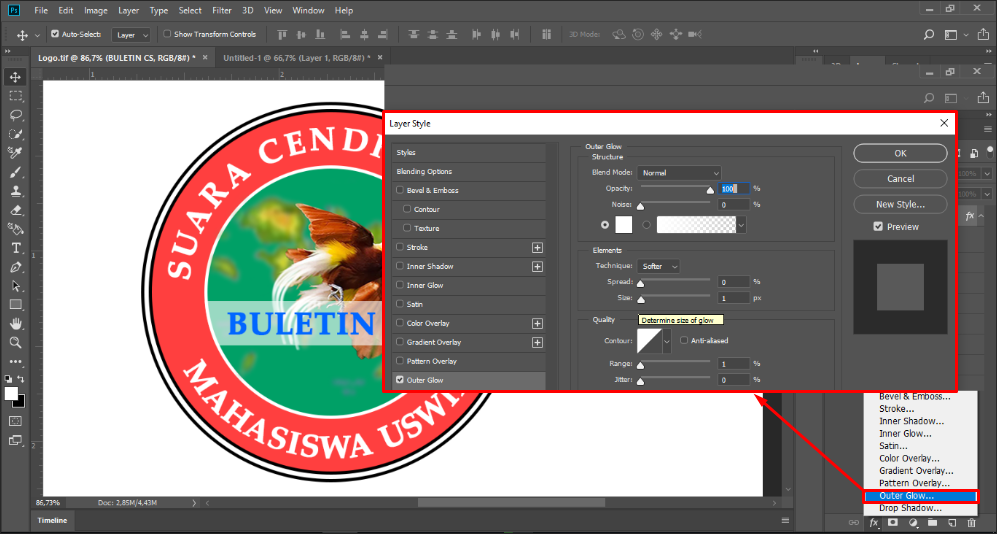The height and width of the screenshot is (534, 997).
Task: Open the Edit Toolbar three-dots icon
Action: [15, 362]
